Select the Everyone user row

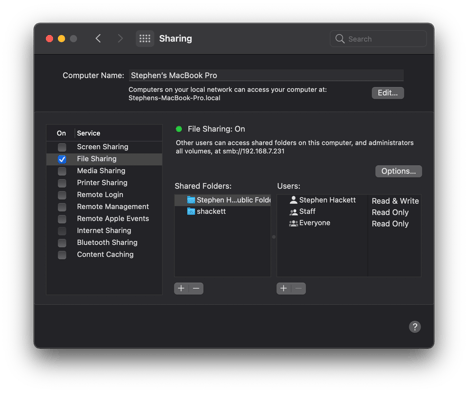349,223
